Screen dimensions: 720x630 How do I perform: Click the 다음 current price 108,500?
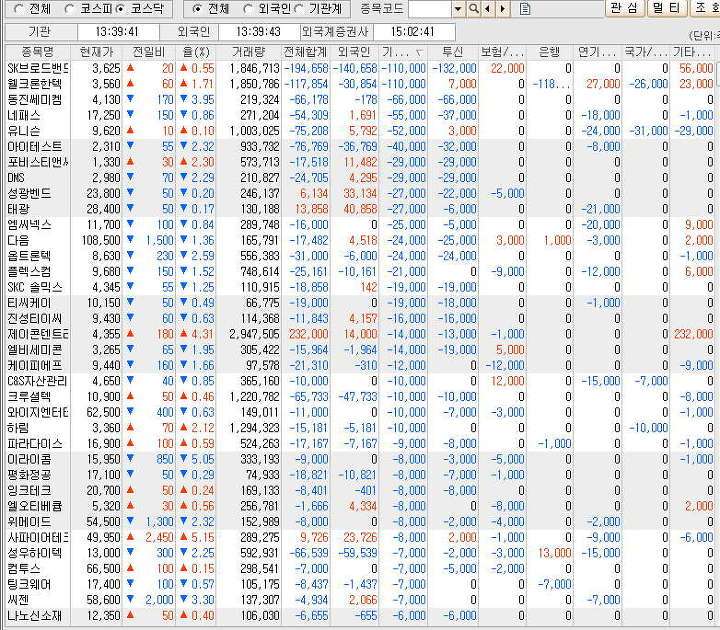tap(101, 240)
